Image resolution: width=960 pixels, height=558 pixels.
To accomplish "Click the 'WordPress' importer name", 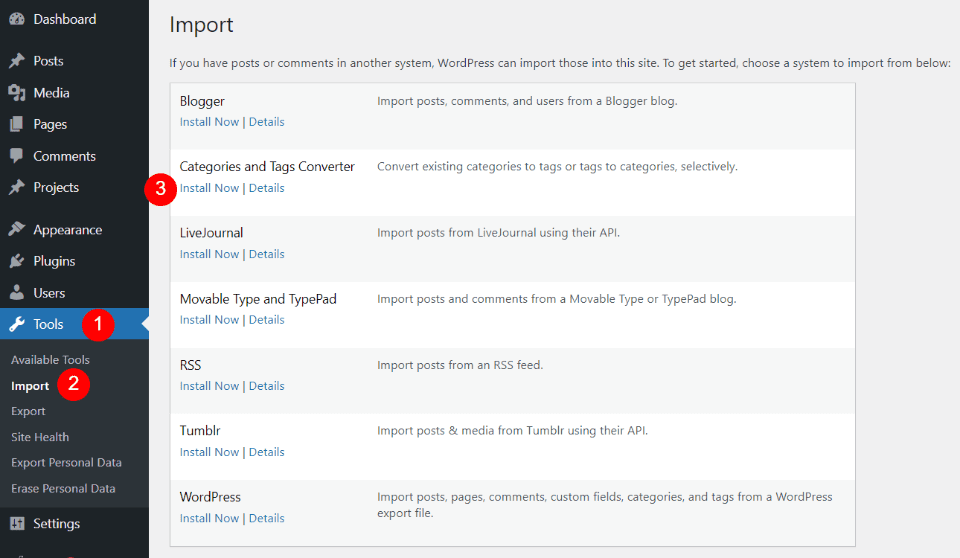I will coord(210,497).
